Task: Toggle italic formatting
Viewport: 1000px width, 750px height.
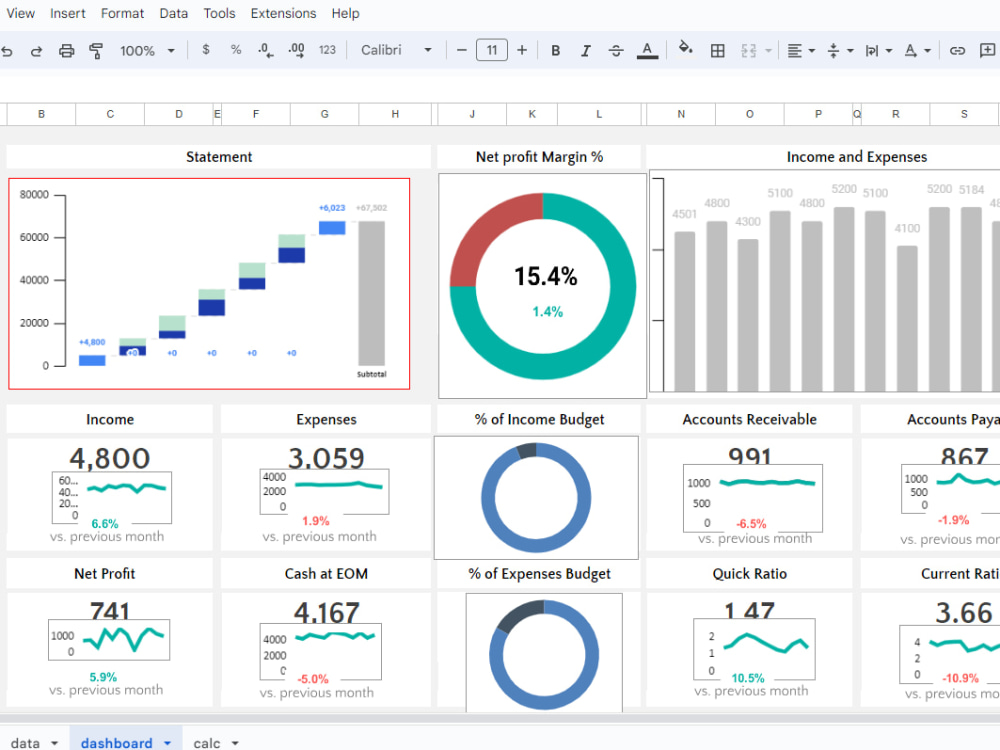Action: [x=585, y=50]
